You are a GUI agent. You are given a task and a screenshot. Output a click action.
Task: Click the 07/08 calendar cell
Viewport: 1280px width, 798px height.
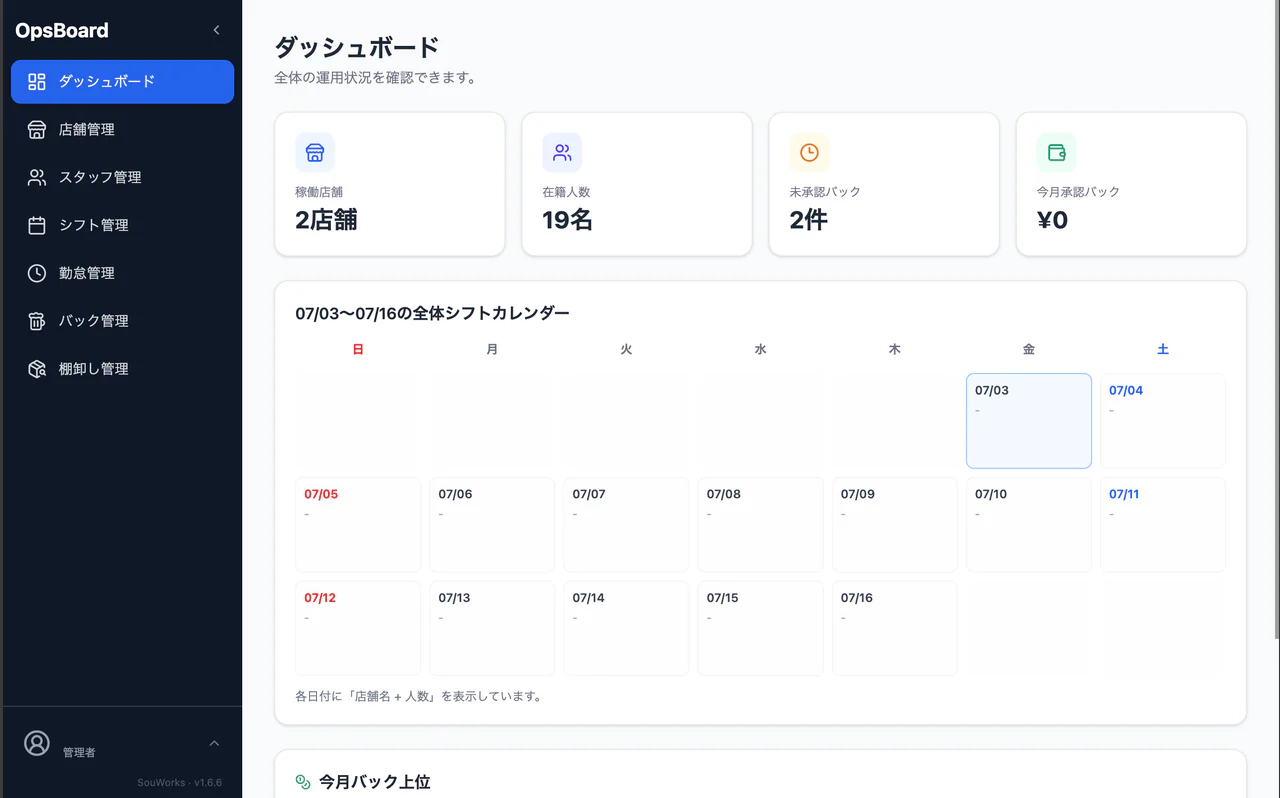click(760, 525)
